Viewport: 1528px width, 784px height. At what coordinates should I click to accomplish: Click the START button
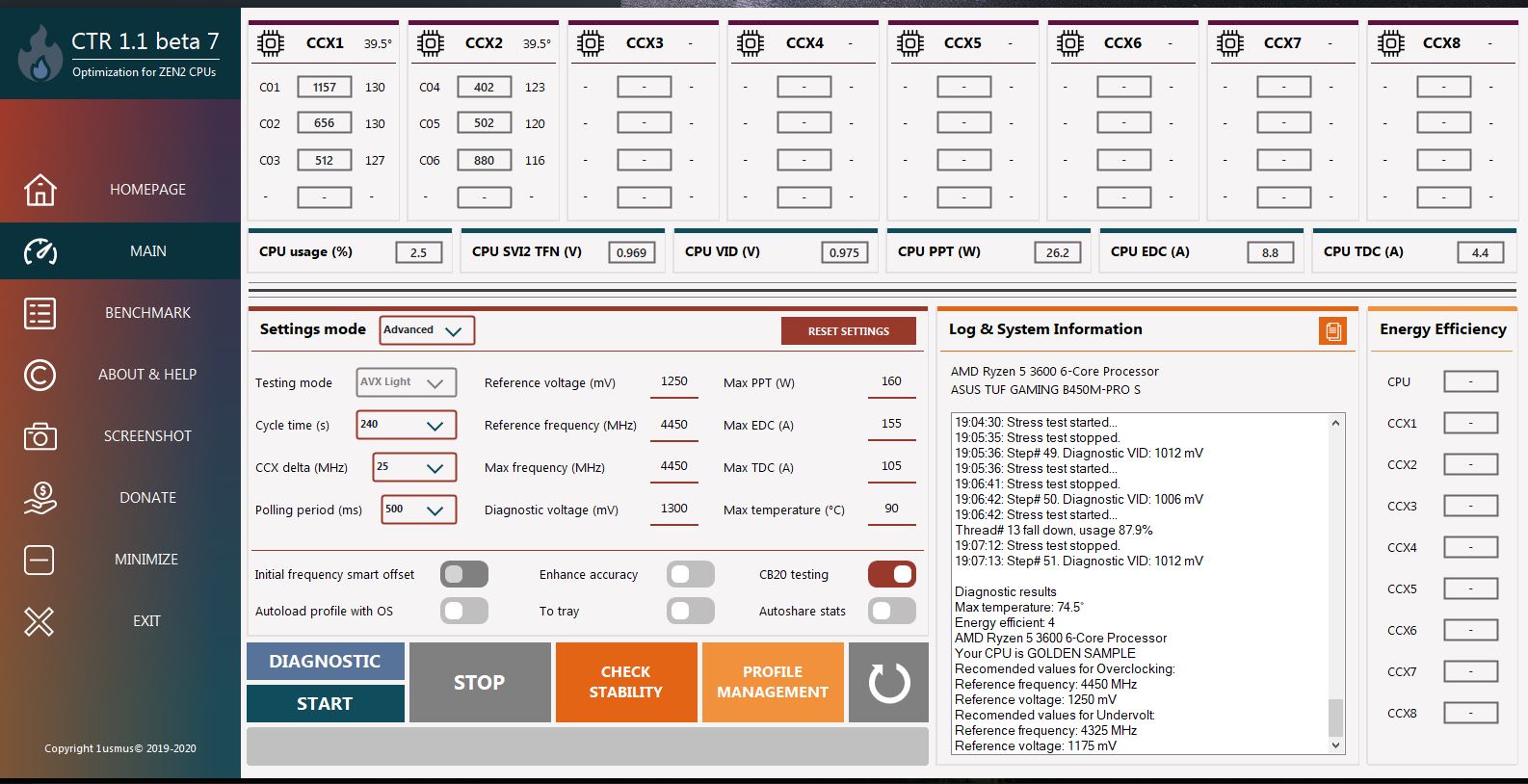tap(326, 703)
